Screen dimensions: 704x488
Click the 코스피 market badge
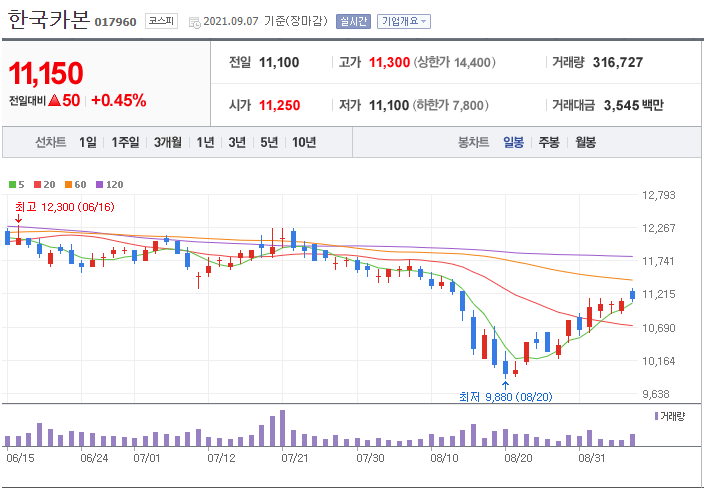tap(161, 21)
